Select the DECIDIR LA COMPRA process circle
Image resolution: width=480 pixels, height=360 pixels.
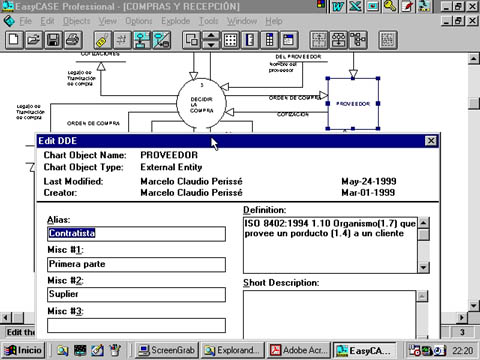pos(201,104)
